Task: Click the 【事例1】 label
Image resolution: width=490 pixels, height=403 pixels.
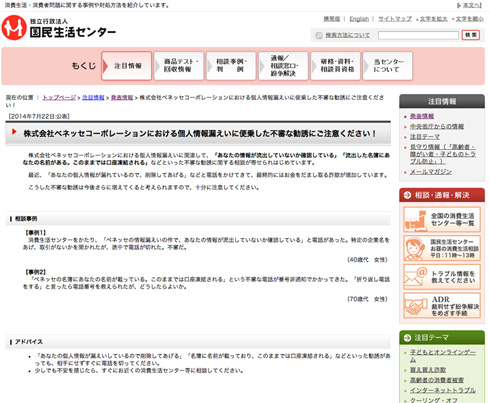Action: [x=35, y=233]
